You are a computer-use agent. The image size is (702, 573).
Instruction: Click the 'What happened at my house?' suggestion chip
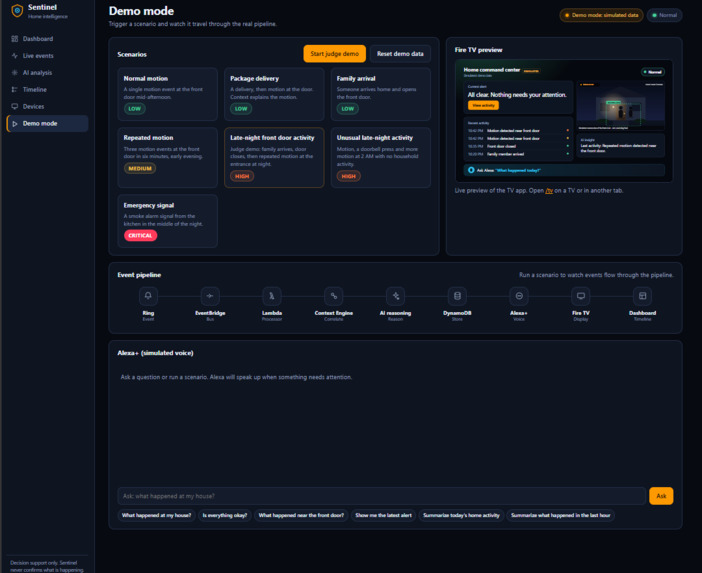tap(157, 515)
